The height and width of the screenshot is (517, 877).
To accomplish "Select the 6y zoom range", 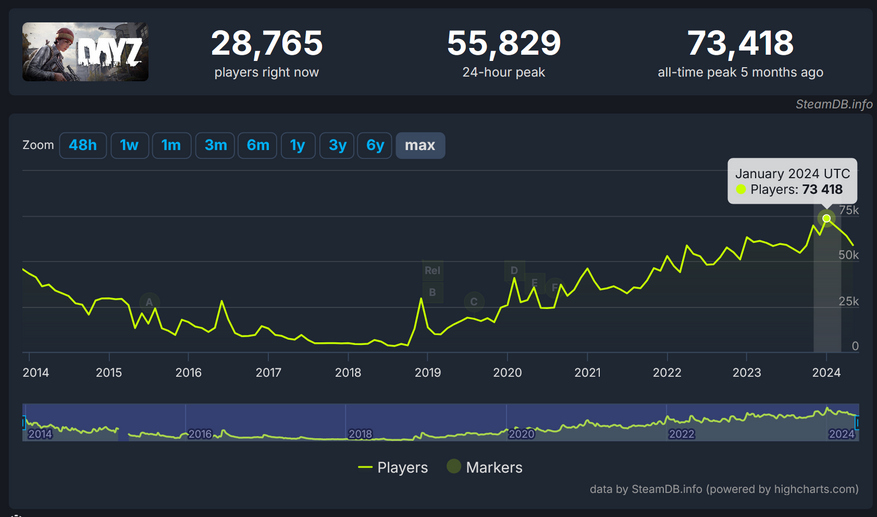I will (x=375, y=145).
